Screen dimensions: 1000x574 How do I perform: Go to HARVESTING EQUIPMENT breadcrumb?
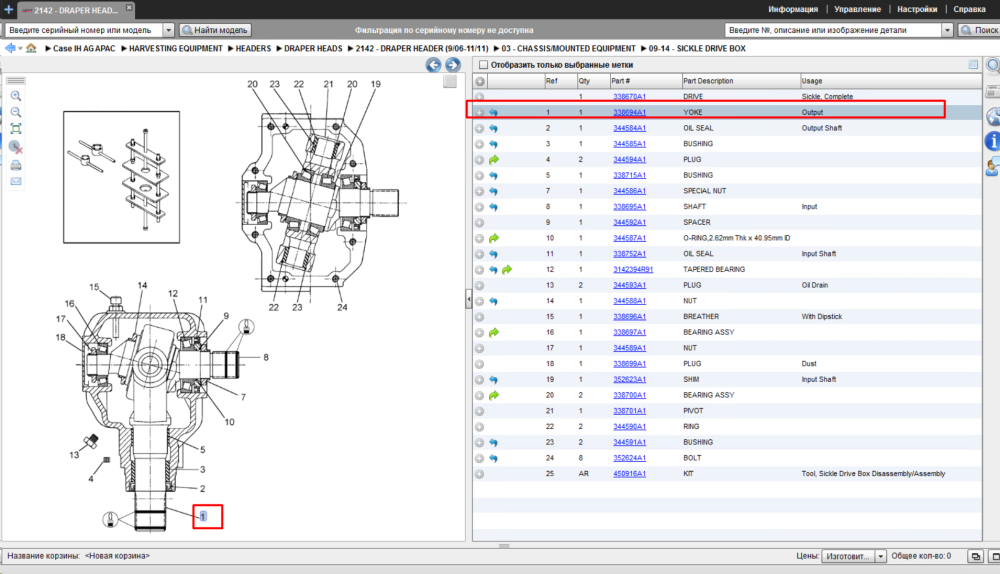click(x=175, y=48)
